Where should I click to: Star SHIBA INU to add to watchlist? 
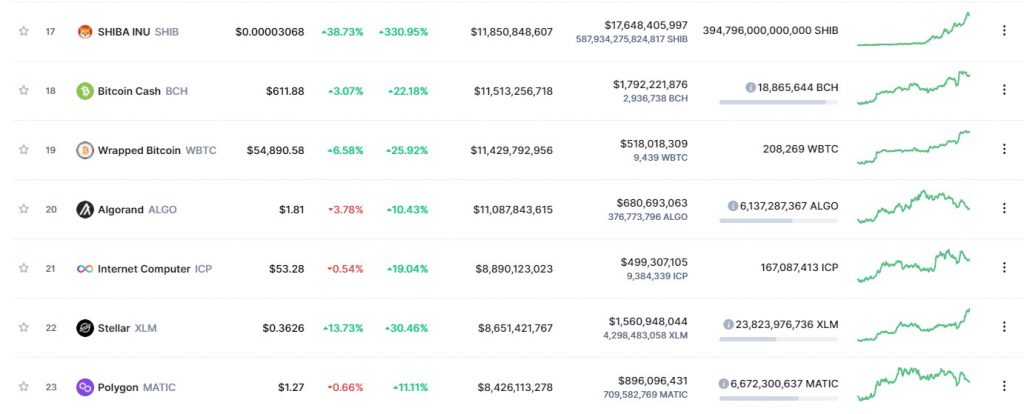coord(24,32)
